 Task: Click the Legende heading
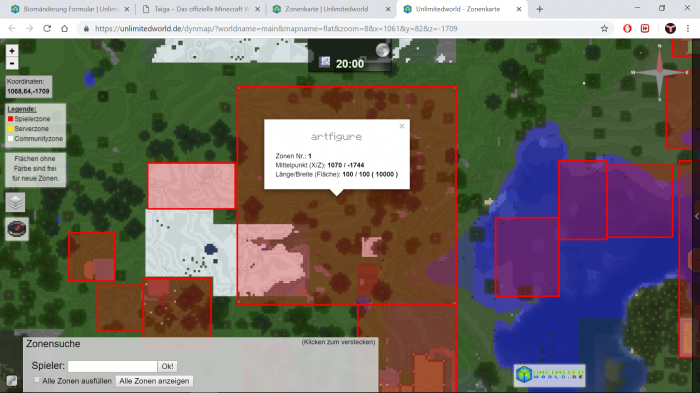[x=21, y=109]
